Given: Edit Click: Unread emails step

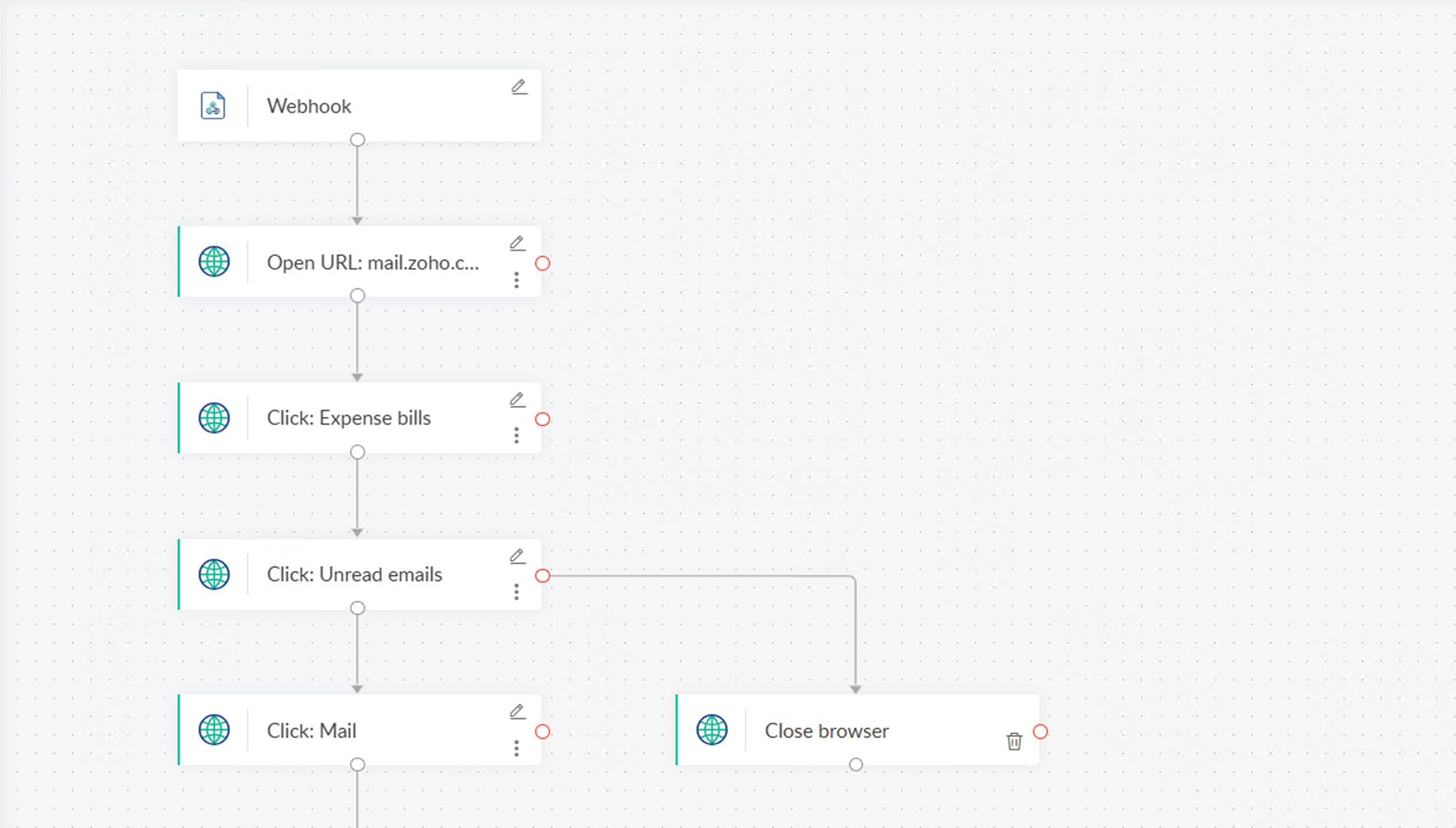Looking at the screenshot, I should tap(517, 555).
